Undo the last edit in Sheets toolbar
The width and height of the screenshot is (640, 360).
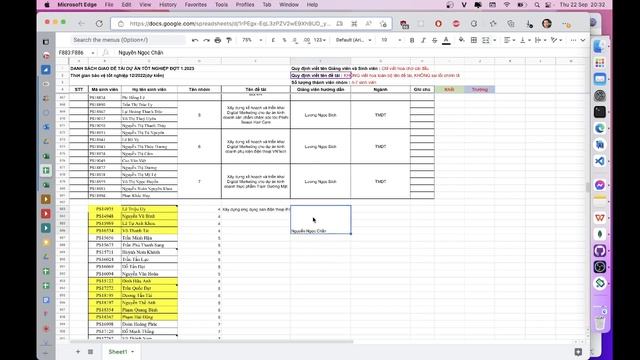pos(195,40)
